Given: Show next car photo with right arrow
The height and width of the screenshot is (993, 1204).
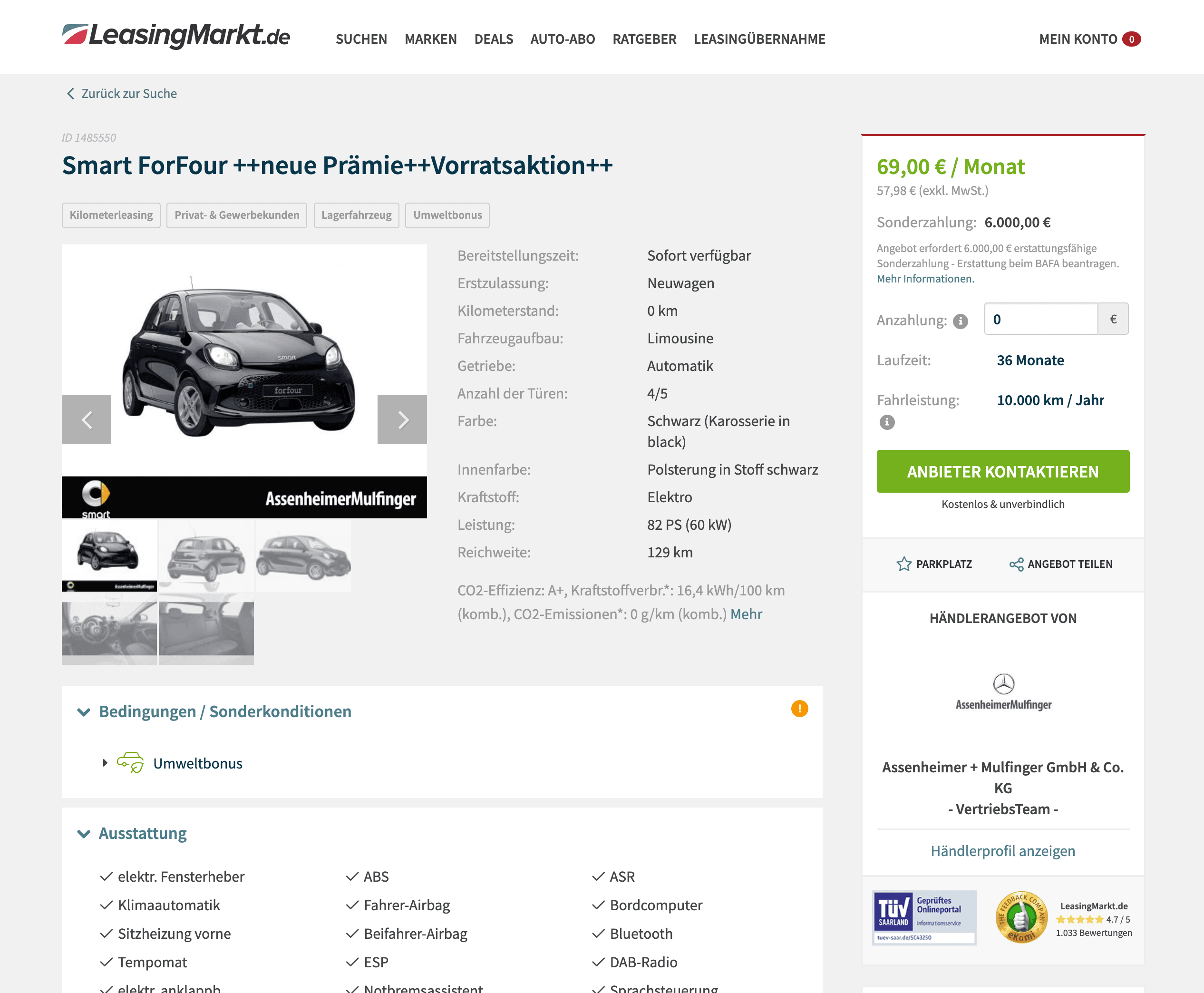Looking at the screenshot, I should tap(402, 419).
